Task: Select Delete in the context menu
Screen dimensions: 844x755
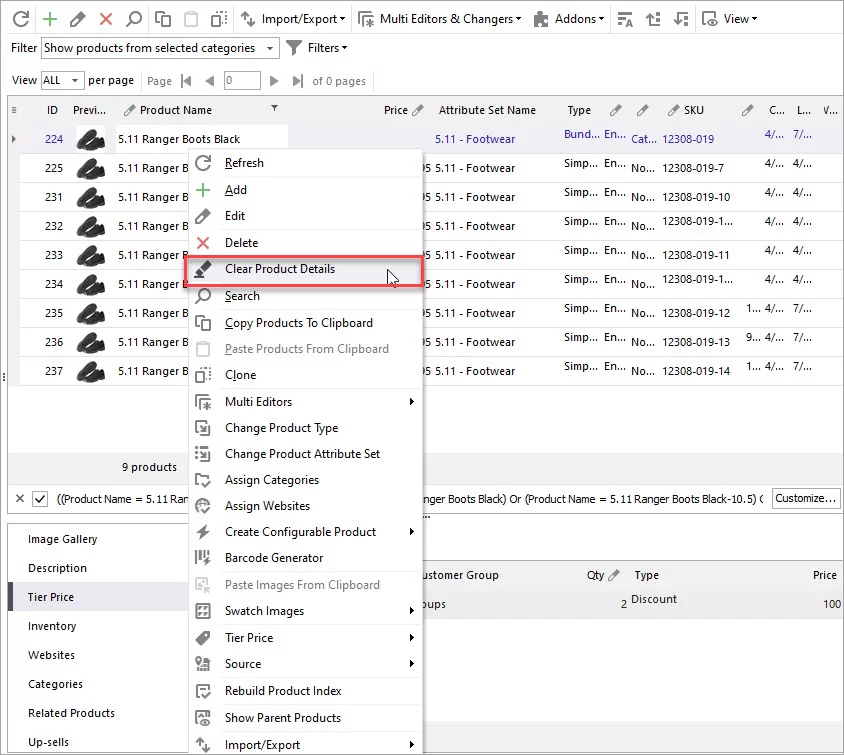Action: coord(305,243)
